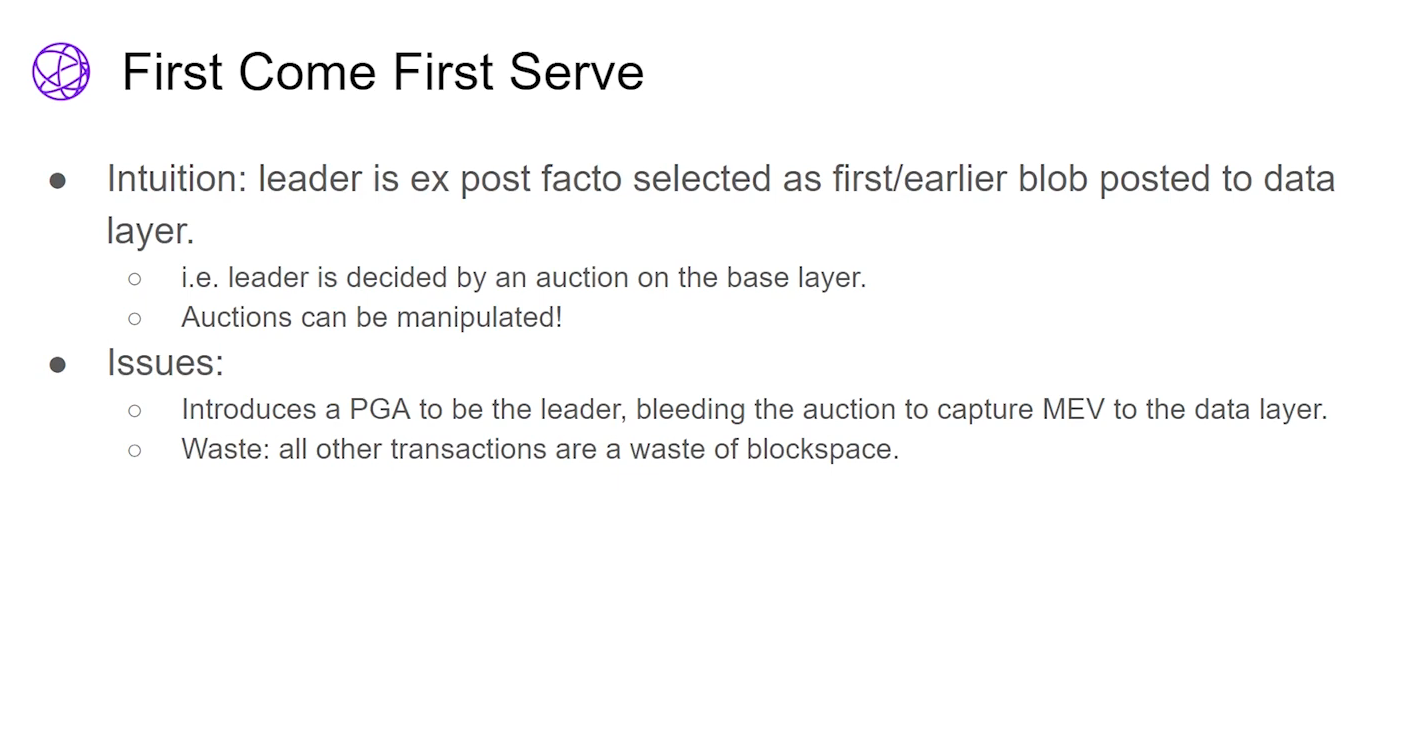1427x756 pixels.
Task: Click the word "blockspace" in last line
Action: coord(820,449)
